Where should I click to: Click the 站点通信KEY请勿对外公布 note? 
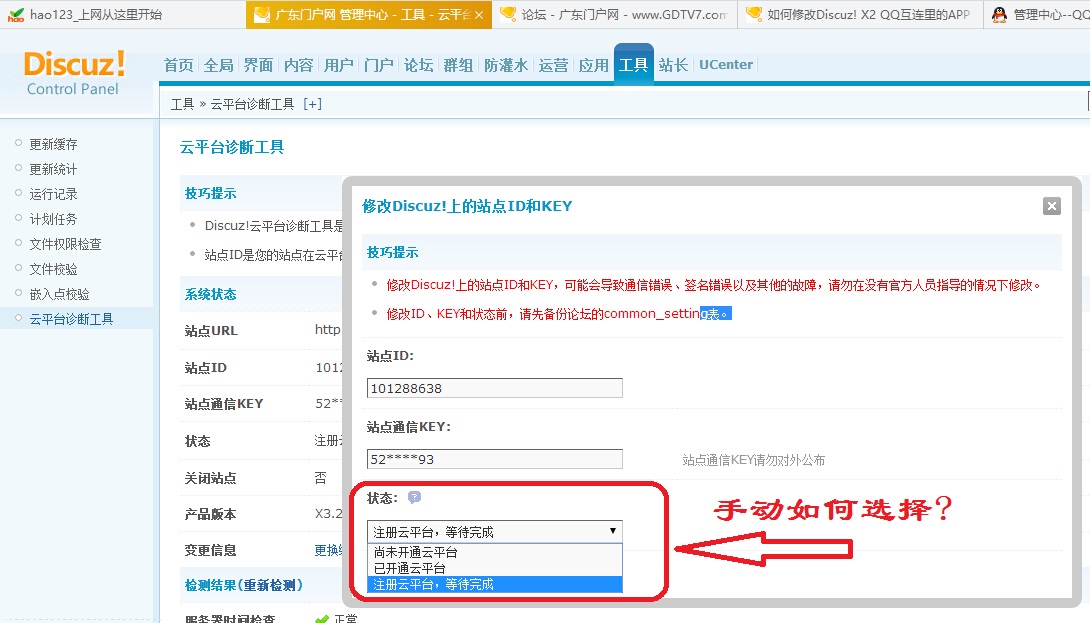point(754,460)
